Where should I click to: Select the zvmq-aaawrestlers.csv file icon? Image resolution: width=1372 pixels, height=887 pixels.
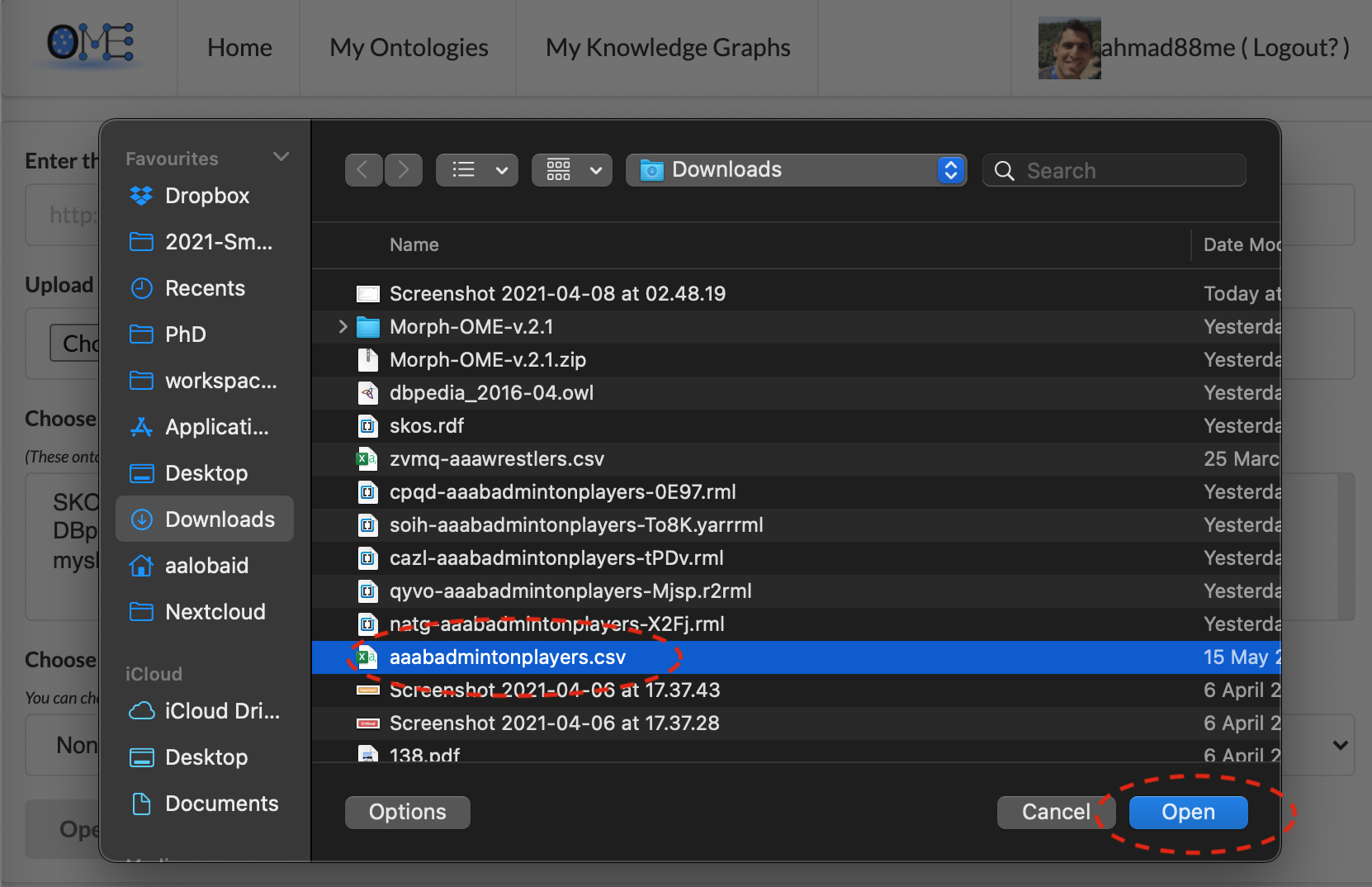coord(367,459)
